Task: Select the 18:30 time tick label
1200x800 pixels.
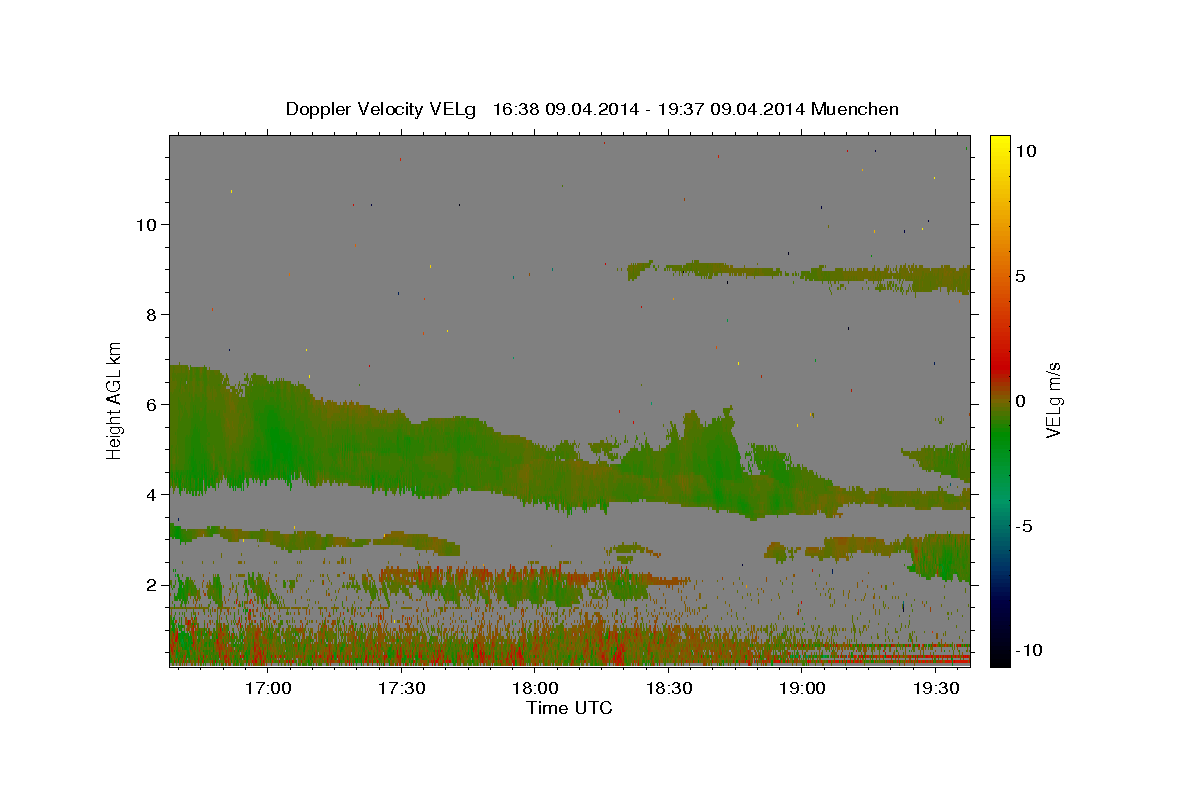Action: coord(668,688)
